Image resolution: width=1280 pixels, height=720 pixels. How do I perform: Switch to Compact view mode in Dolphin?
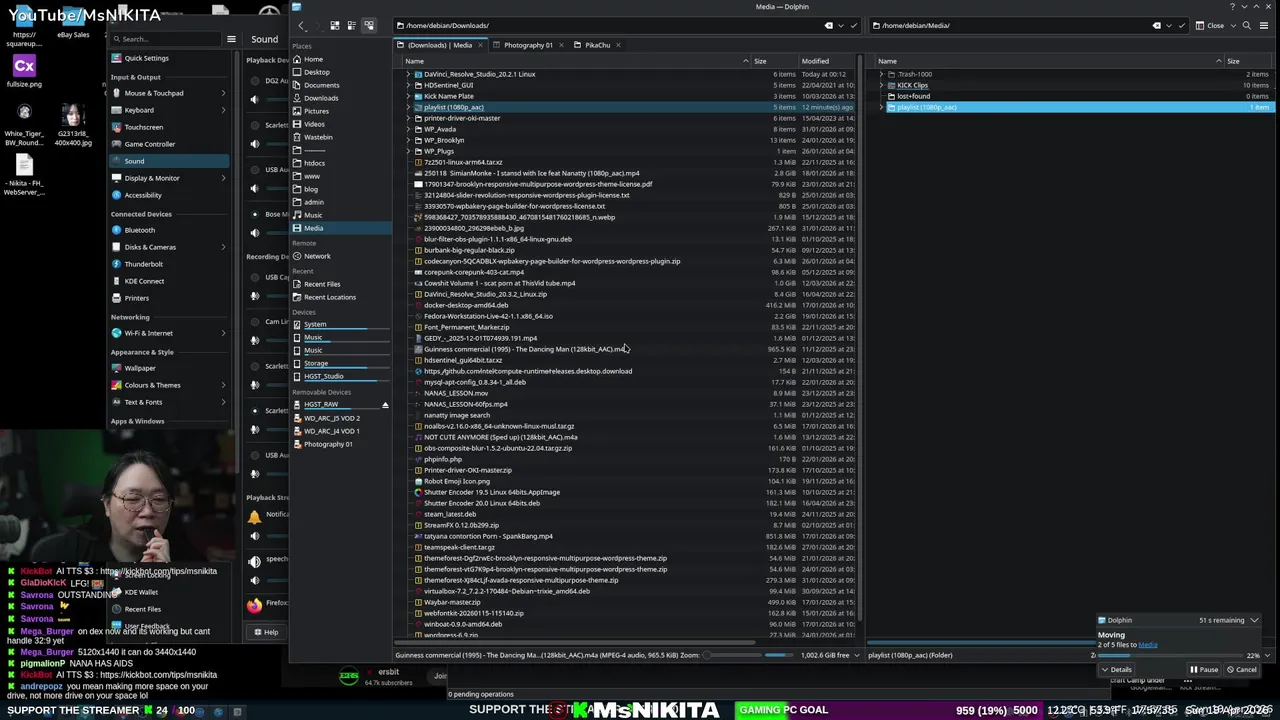pos(351,25)
